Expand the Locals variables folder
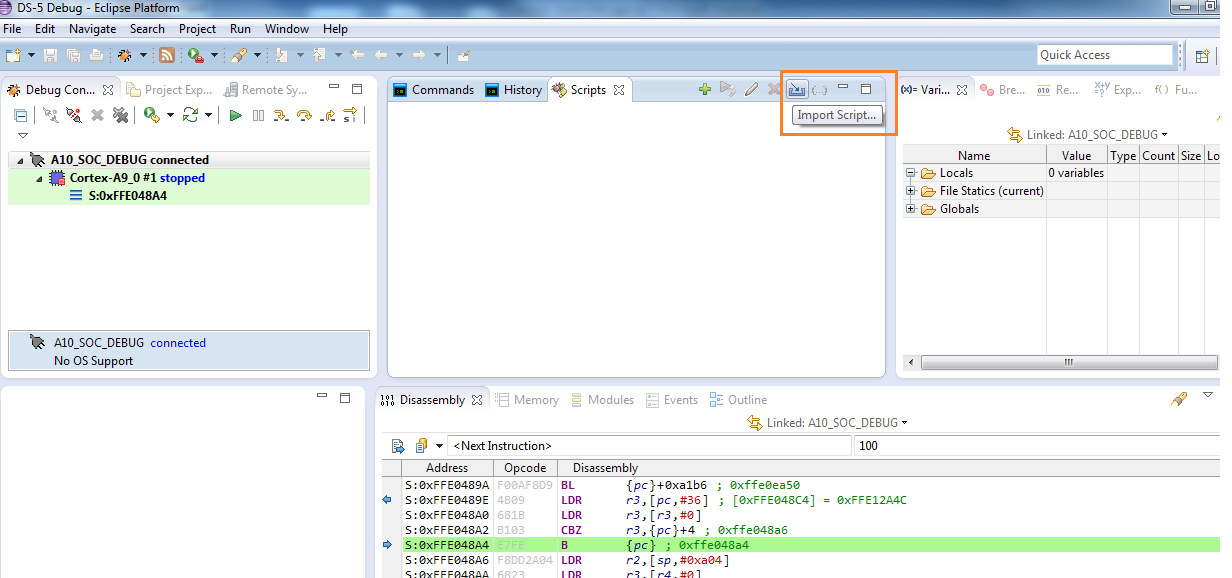This screenshot has height=578, width=1232. click(x=911, y=173)
